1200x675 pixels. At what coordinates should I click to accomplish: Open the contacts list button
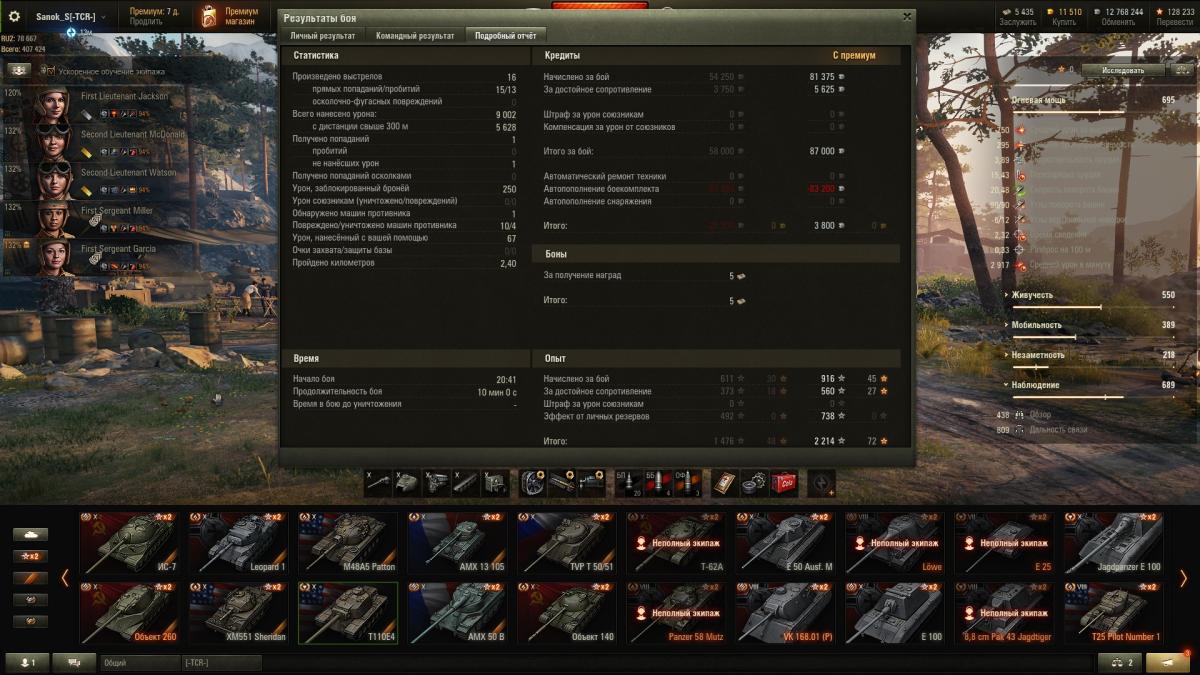tap(27, 662)
